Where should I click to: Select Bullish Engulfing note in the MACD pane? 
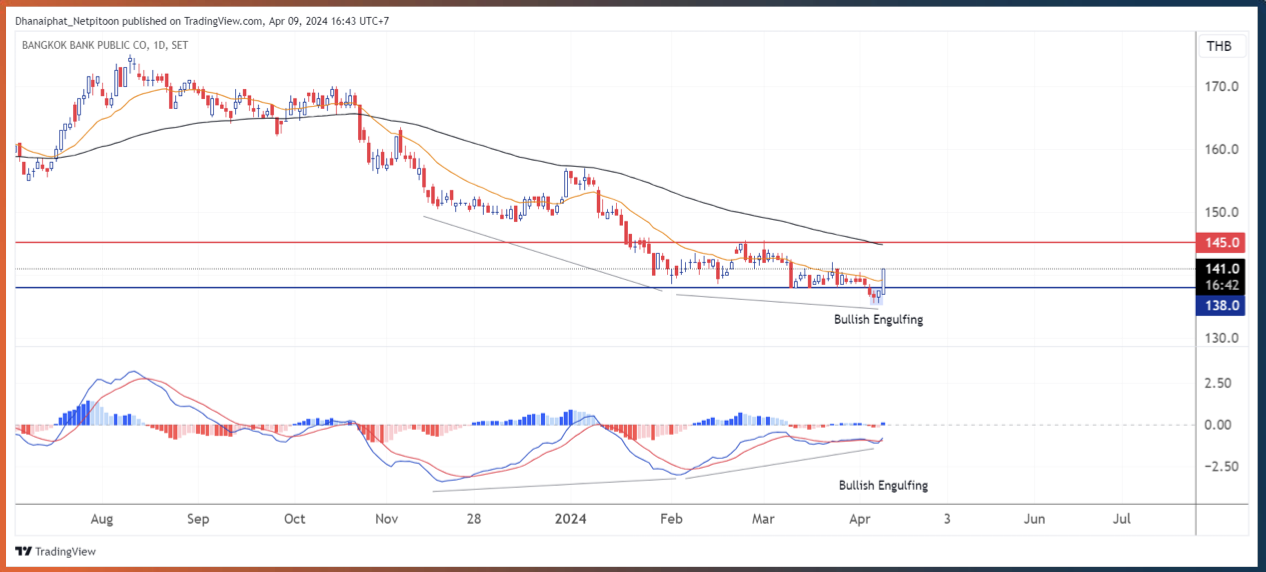coord(883,485)
